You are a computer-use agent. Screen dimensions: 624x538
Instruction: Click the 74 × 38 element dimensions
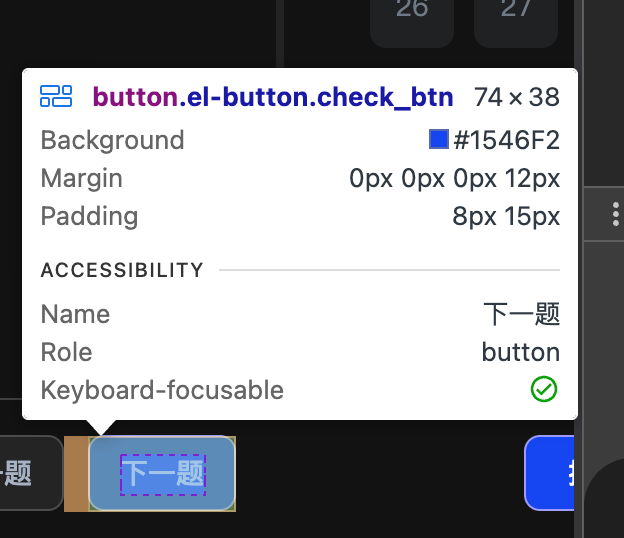(x=517, y=97)
